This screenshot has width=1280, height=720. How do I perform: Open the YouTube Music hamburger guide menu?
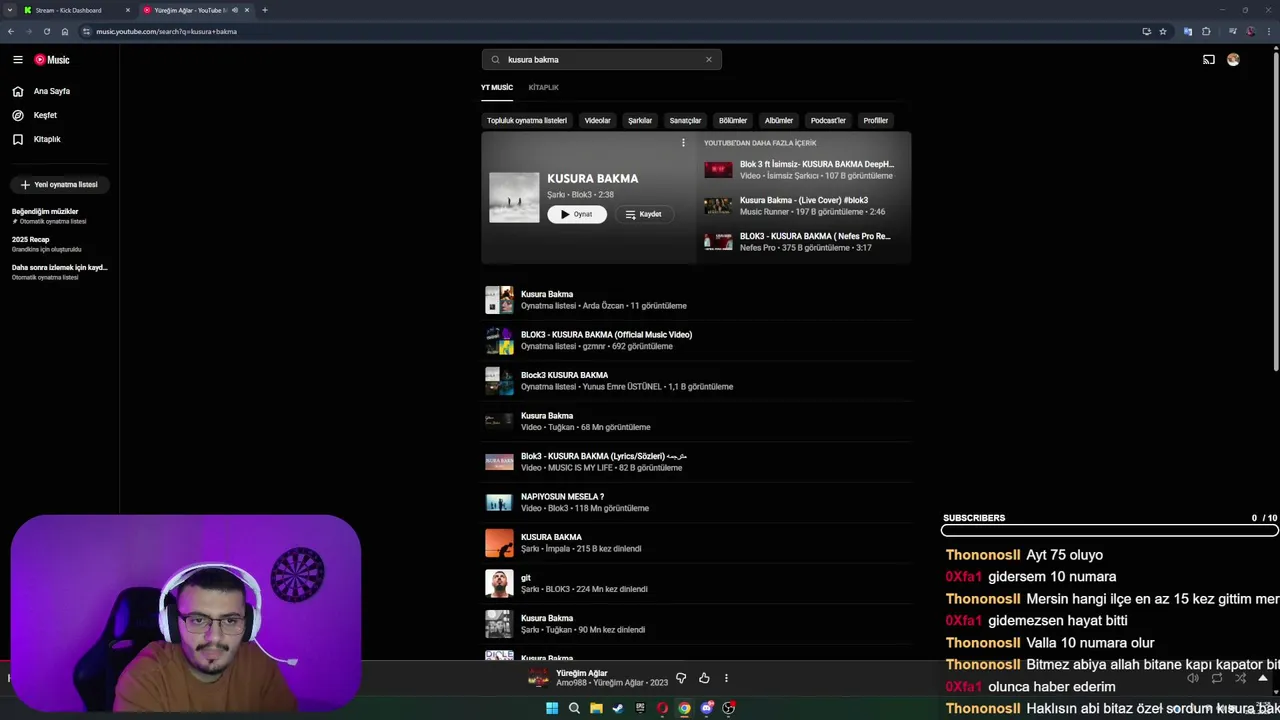pyautogui.click(x=17, y=60)
